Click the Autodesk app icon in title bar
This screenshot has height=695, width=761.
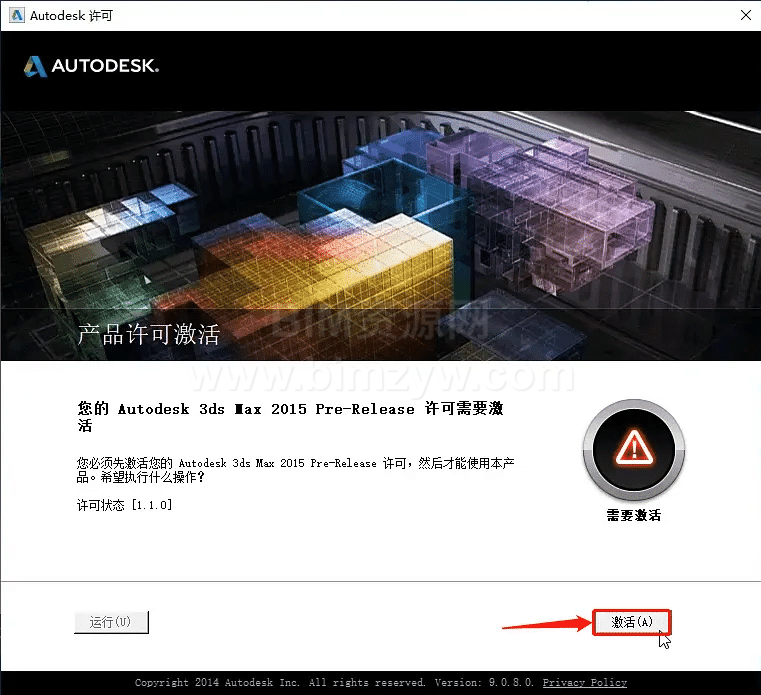tap(17, 15)
